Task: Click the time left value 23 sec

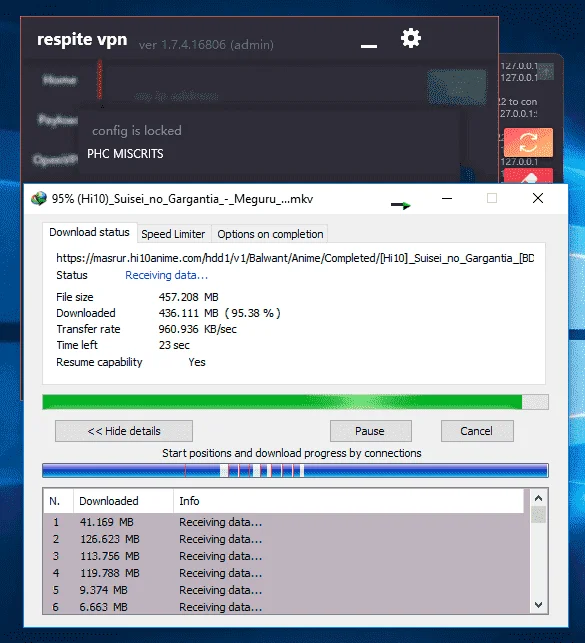Action: 174,345
